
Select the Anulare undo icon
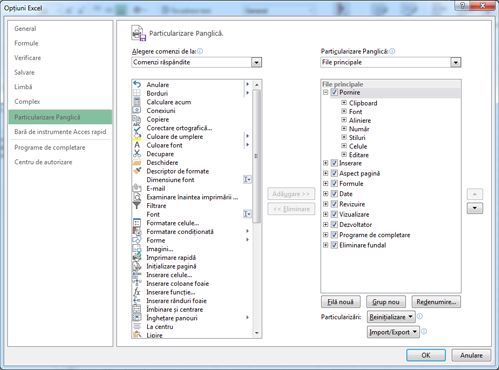[137, 84]
